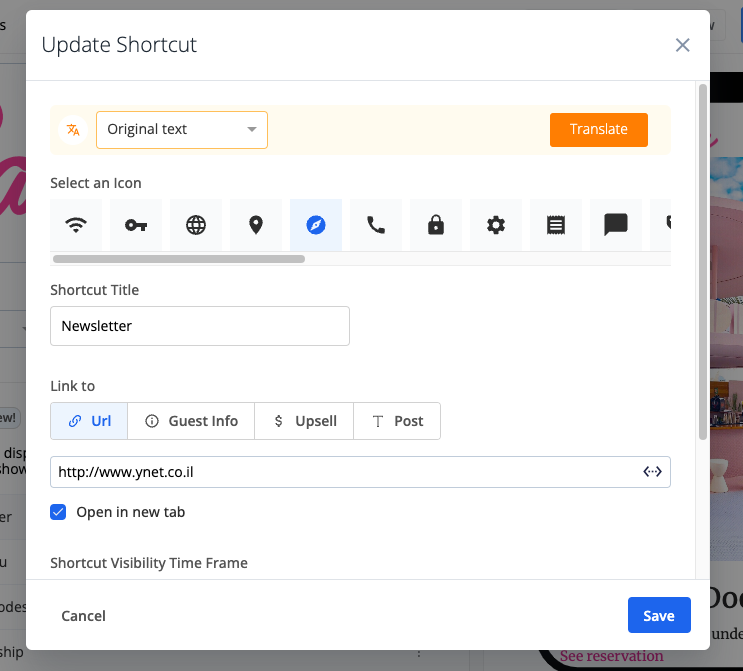Image resolution: width=743 pixels, height=671 pixels.
Task: Select the Wi-Fi icon for shortcut
Action: pos(76,225)
